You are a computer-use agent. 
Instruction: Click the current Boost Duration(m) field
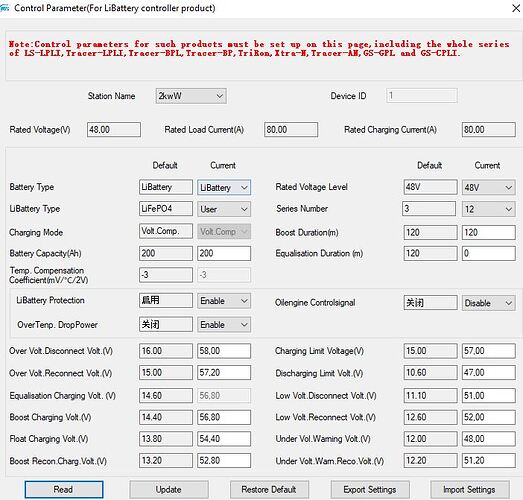[489, 232]
